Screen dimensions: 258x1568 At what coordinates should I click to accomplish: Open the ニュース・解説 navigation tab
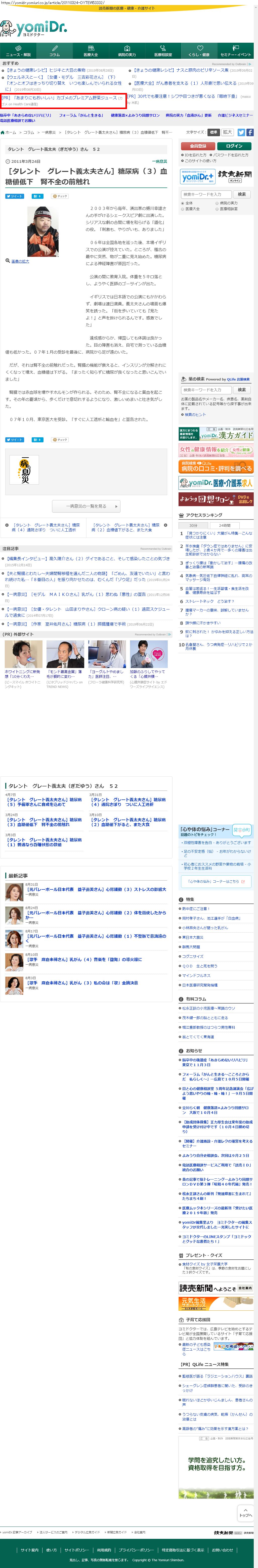tap(18, 51)
